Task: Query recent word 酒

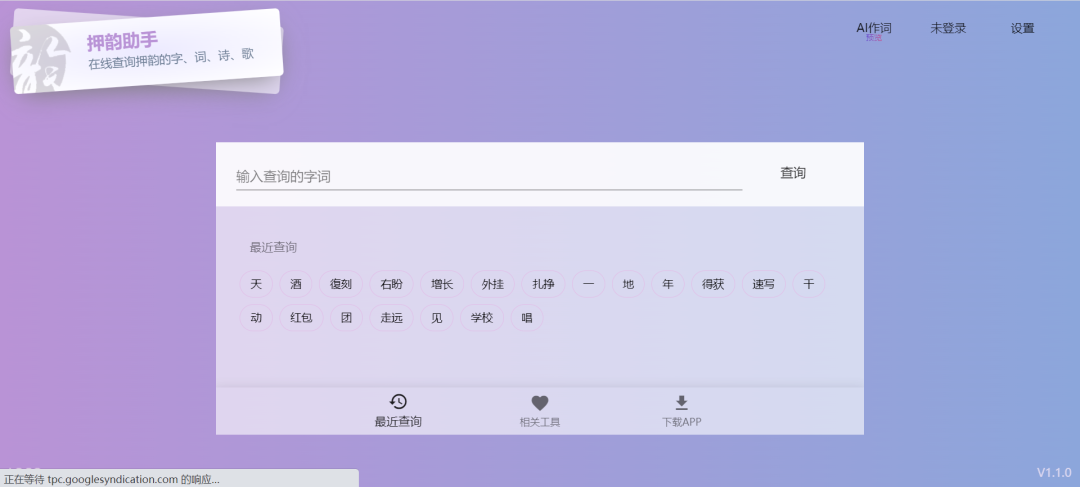Action: tap(295, 284)
